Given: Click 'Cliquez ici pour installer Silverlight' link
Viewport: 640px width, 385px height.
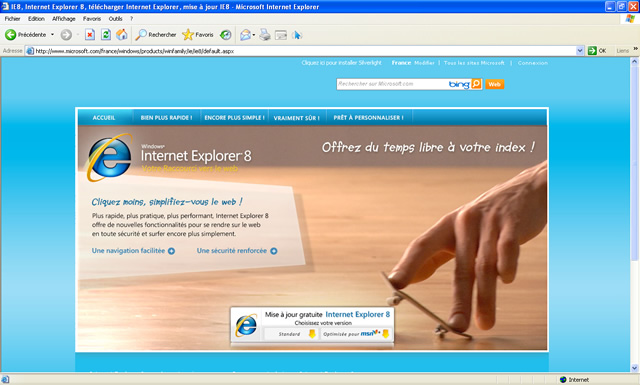Looking at the screenshot, I should pos(341,63).
